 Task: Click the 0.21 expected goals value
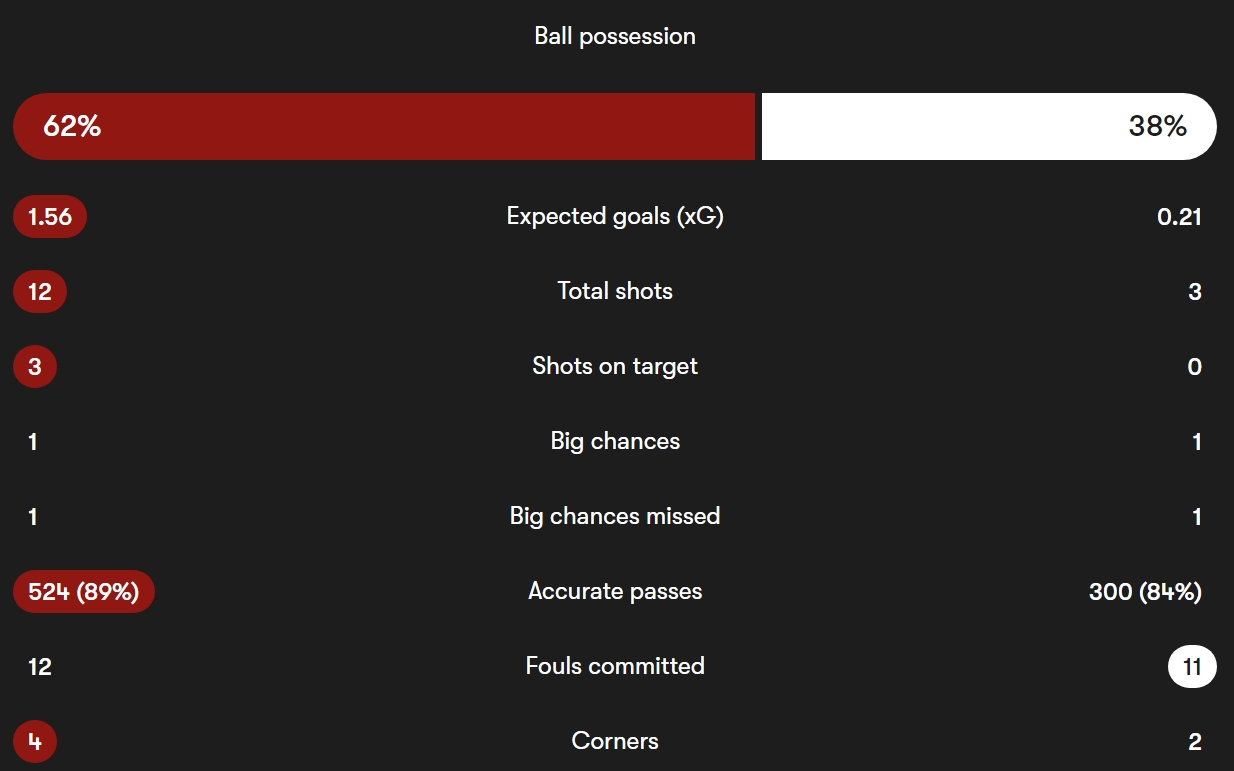click(x=1179, y=217)
